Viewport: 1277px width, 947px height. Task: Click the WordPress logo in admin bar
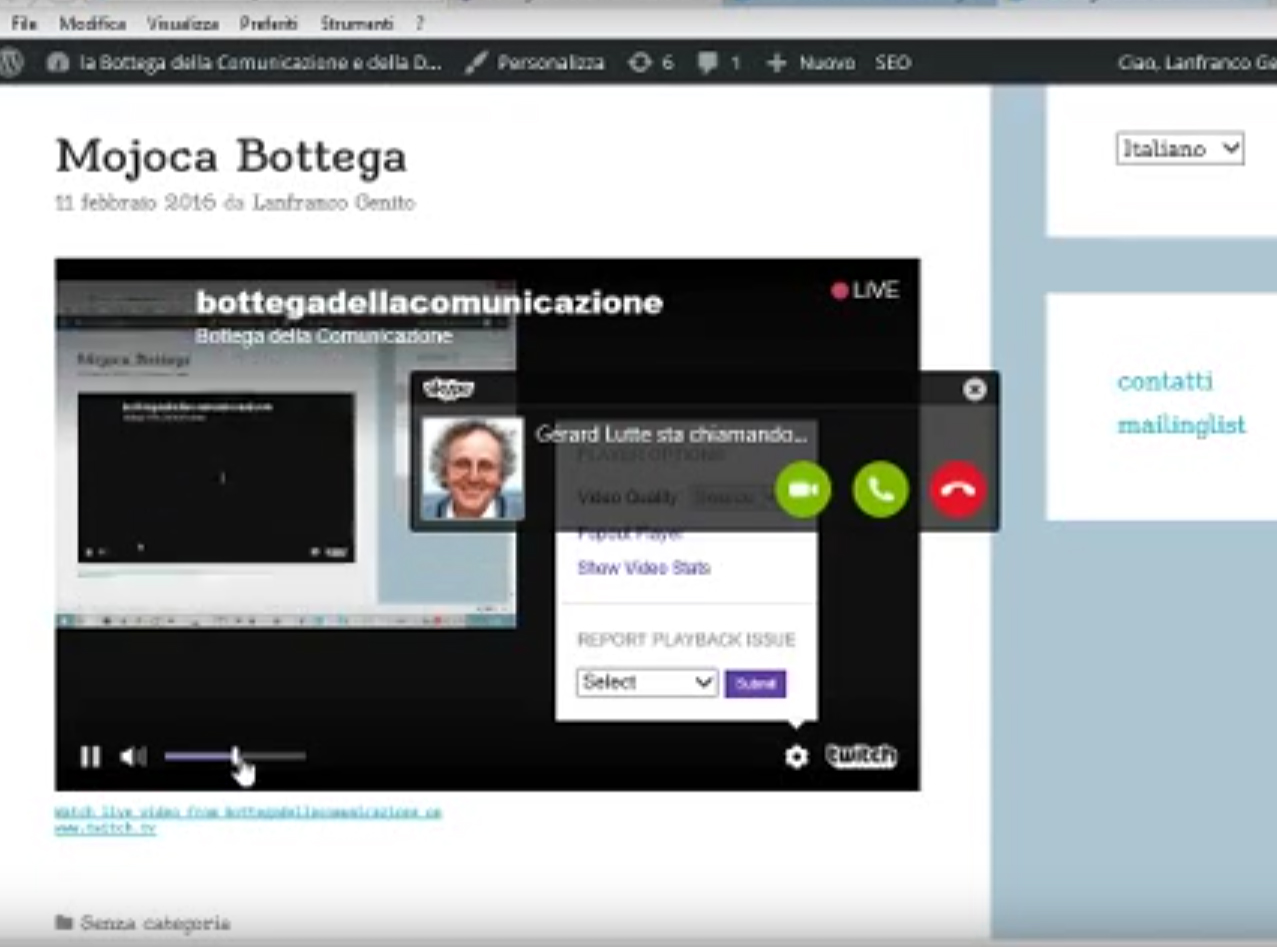click(x=11, y=62)
